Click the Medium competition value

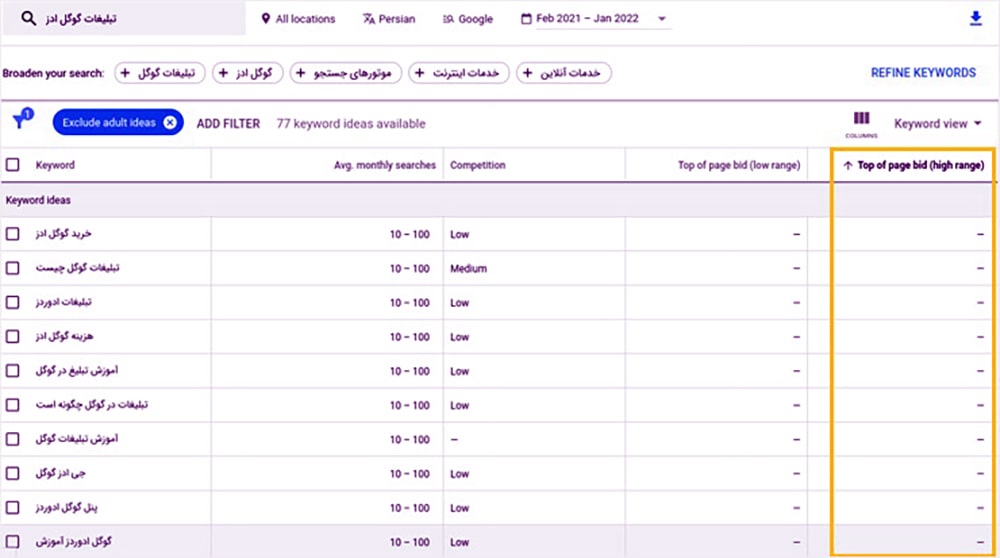point(468,268)
